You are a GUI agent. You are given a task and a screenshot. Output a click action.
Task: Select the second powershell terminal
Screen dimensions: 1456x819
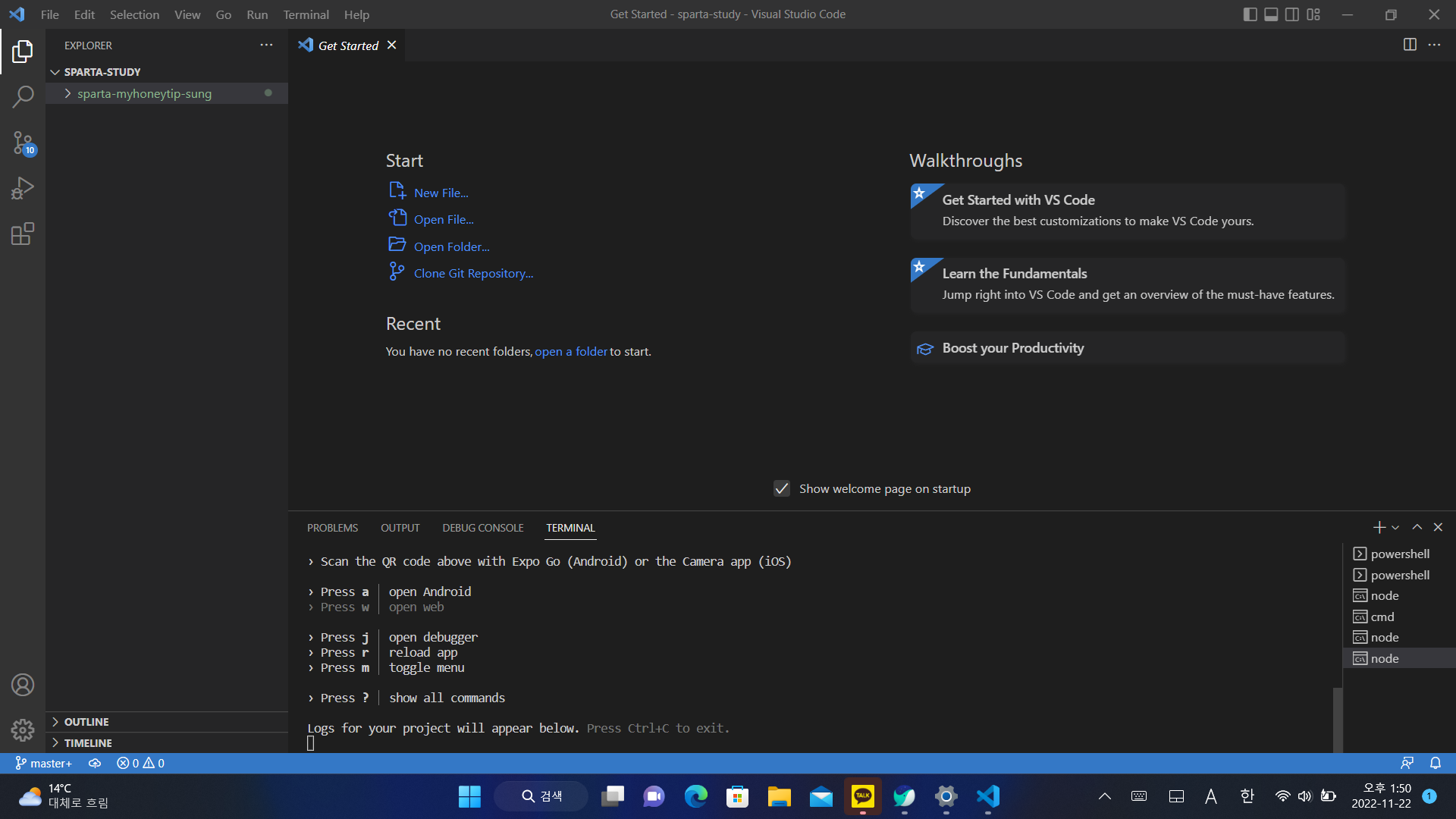(1398, 575)
